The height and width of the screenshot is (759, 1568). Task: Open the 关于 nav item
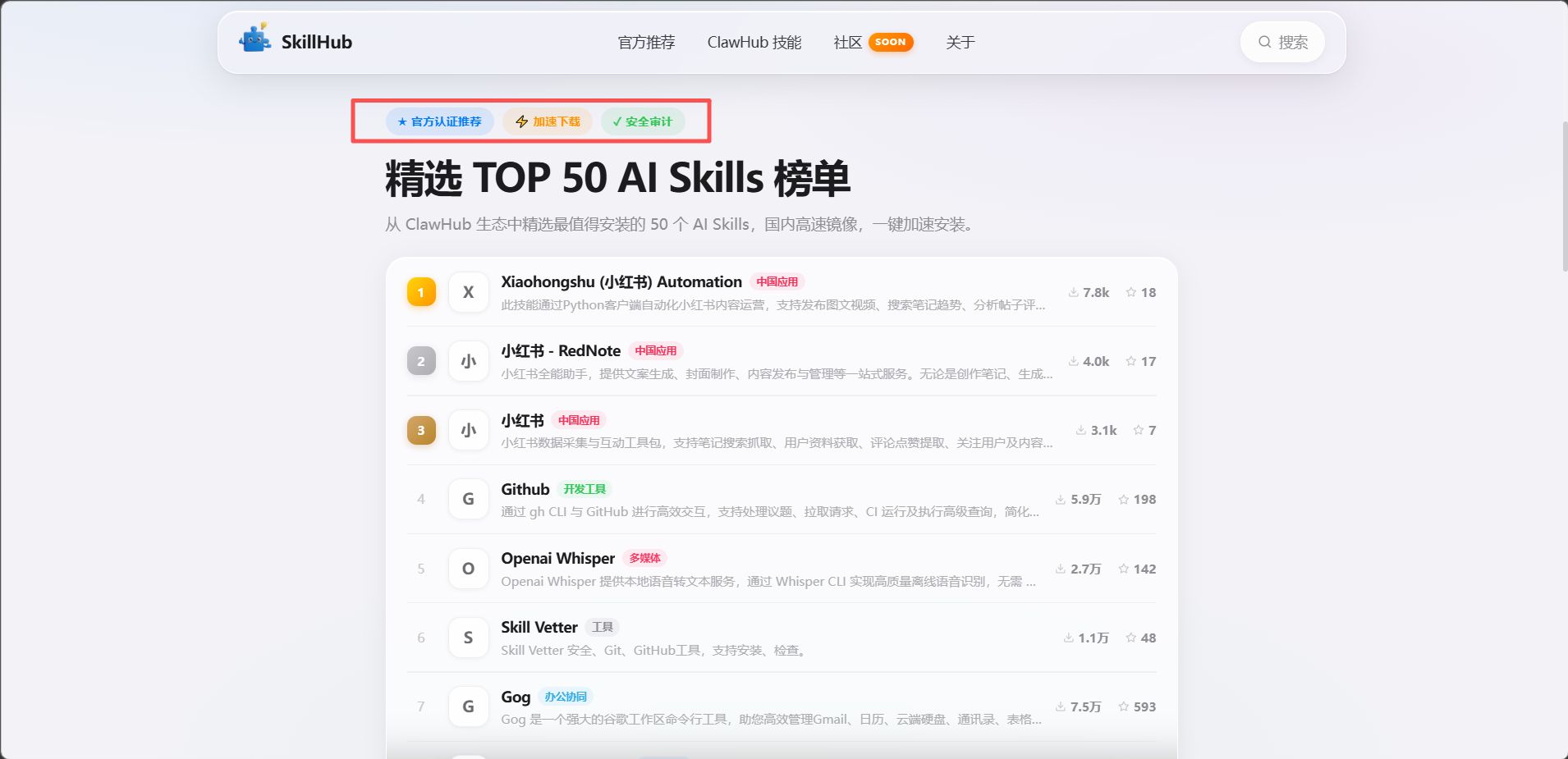[x=961, y=42]
